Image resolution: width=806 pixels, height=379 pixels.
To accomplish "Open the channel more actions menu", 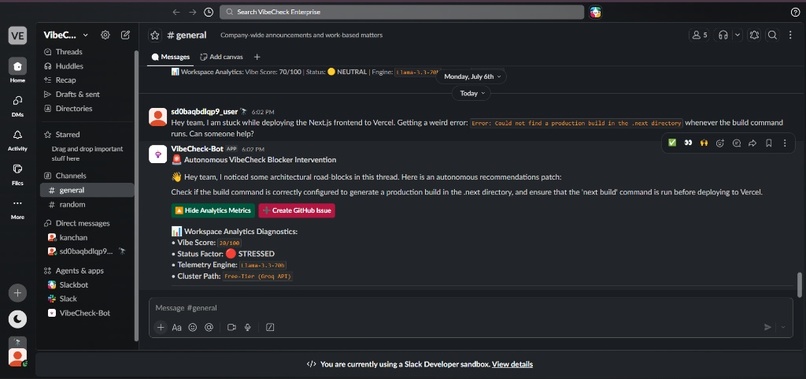I will [790, 35].
